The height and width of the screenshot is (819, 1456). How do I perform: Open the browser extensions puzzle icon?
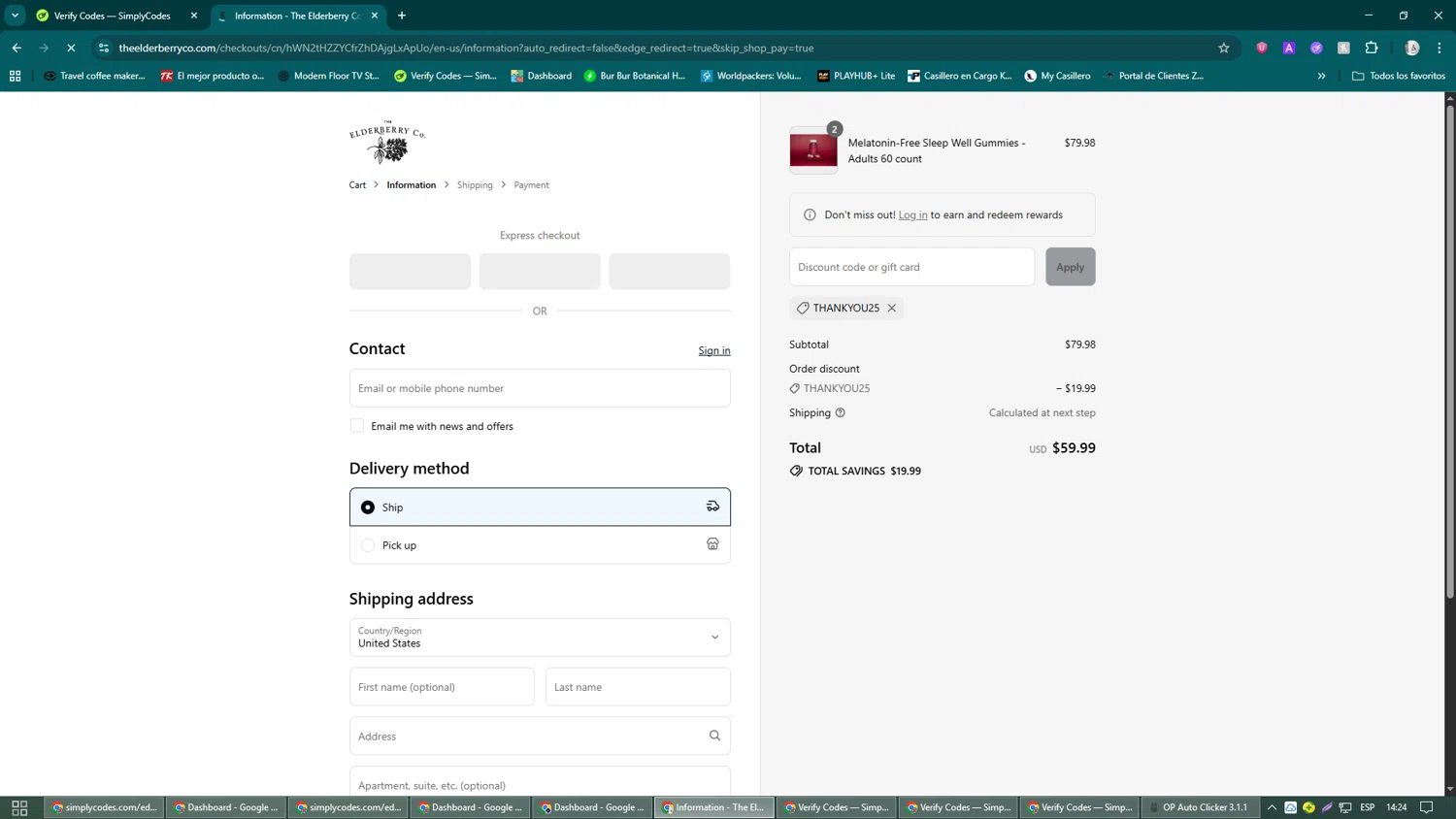pos(1372,48)
